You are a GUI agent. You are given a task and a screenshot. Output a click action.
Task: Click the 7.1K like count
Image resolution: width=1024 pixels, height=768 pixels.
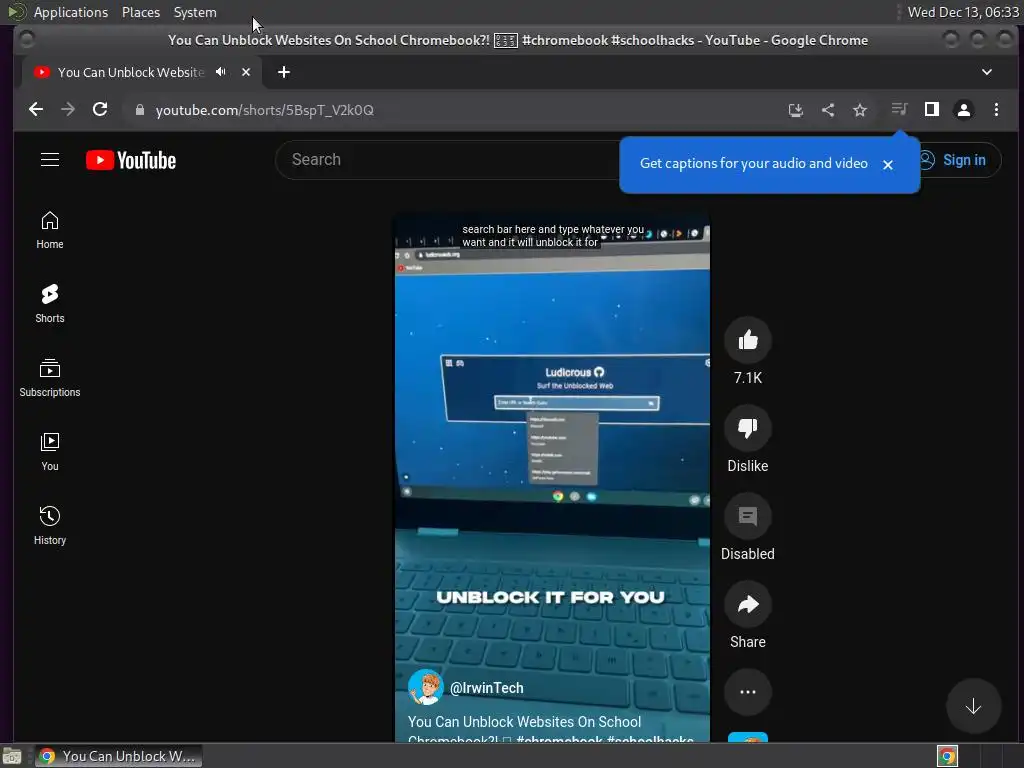(748, 377)
